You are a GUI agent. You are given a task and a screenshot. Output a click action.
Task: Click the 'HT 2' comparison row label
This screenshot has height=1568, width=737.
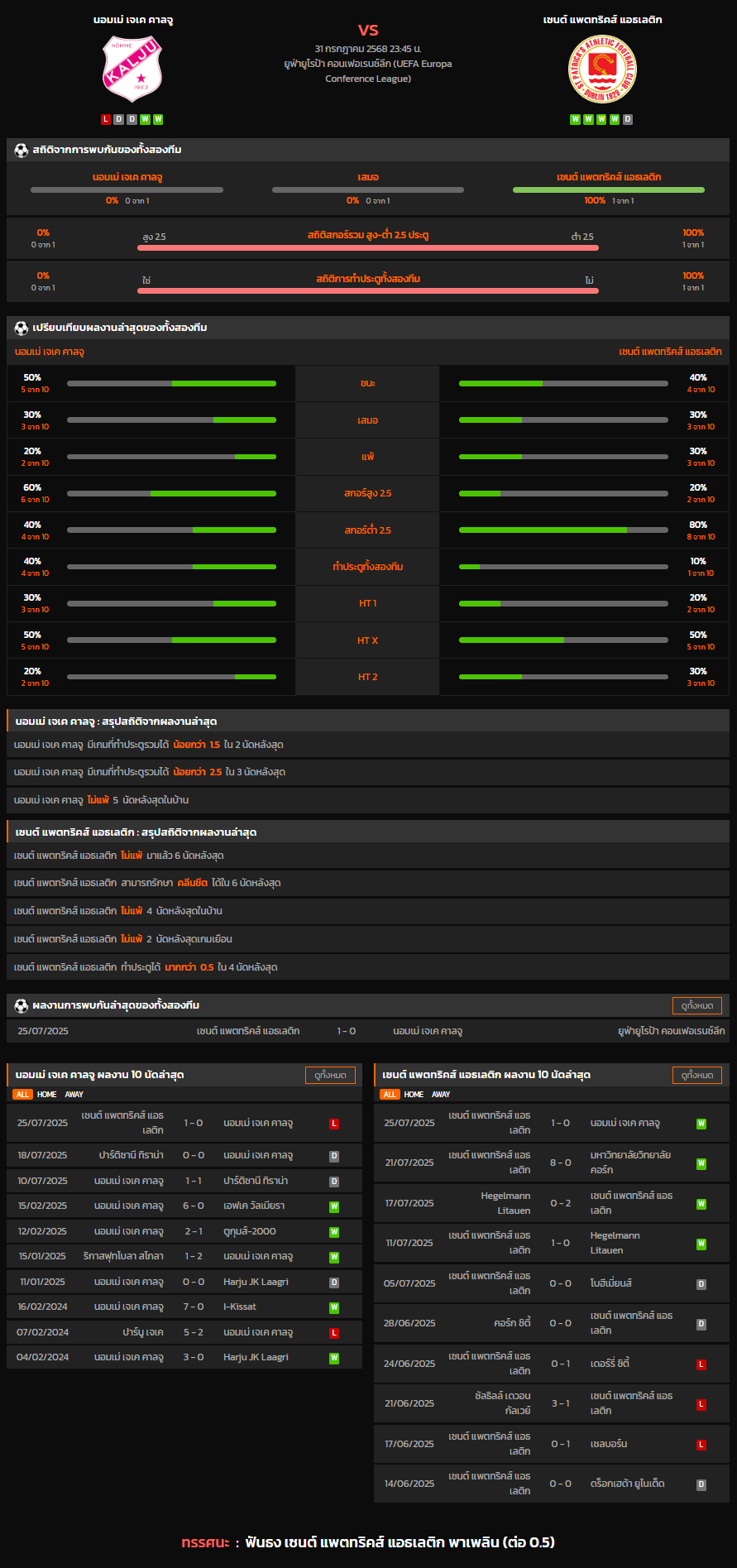(x=368, y=677)
